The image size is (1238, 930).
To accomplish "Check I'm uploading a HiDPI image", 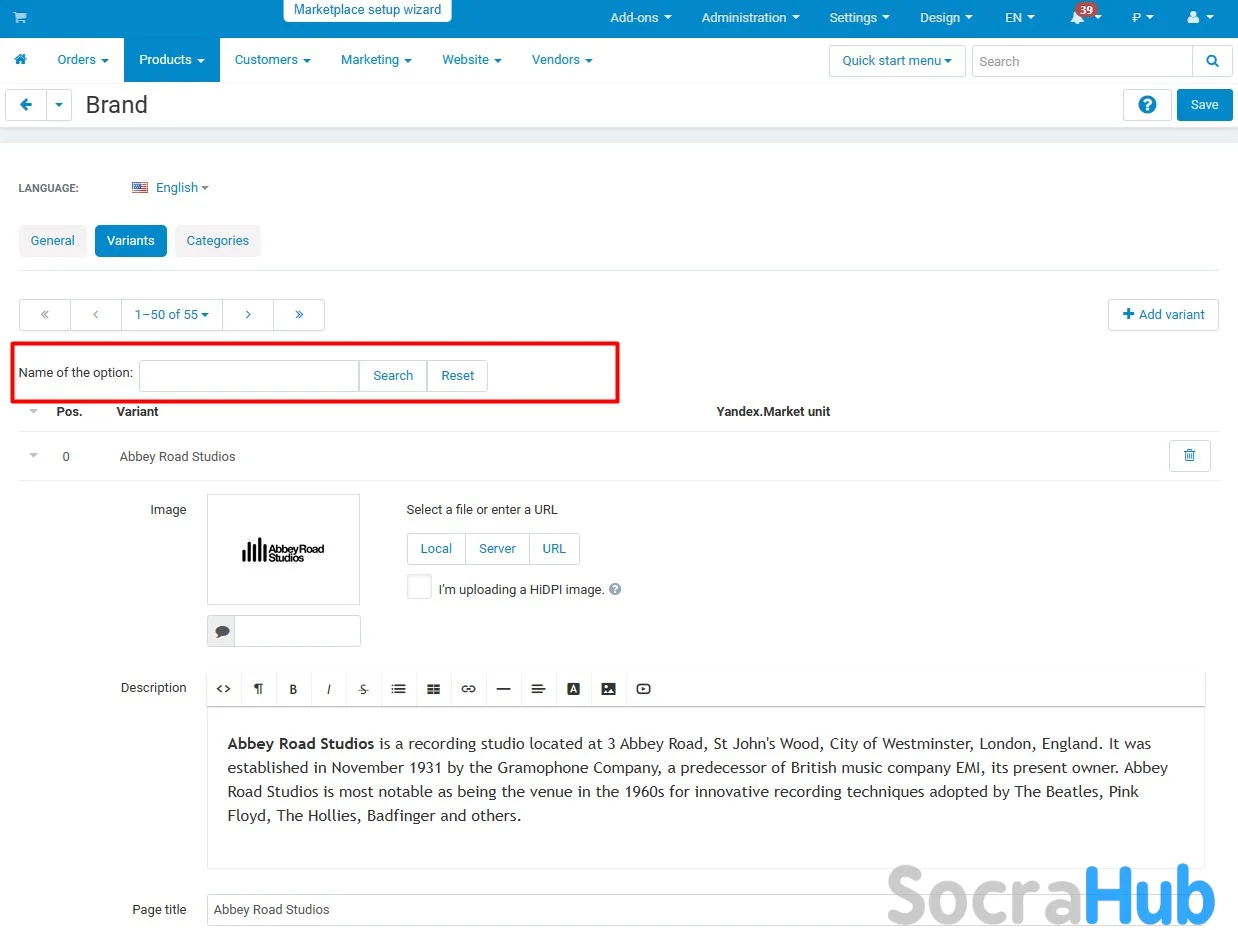I will click(x=419, y=587).
